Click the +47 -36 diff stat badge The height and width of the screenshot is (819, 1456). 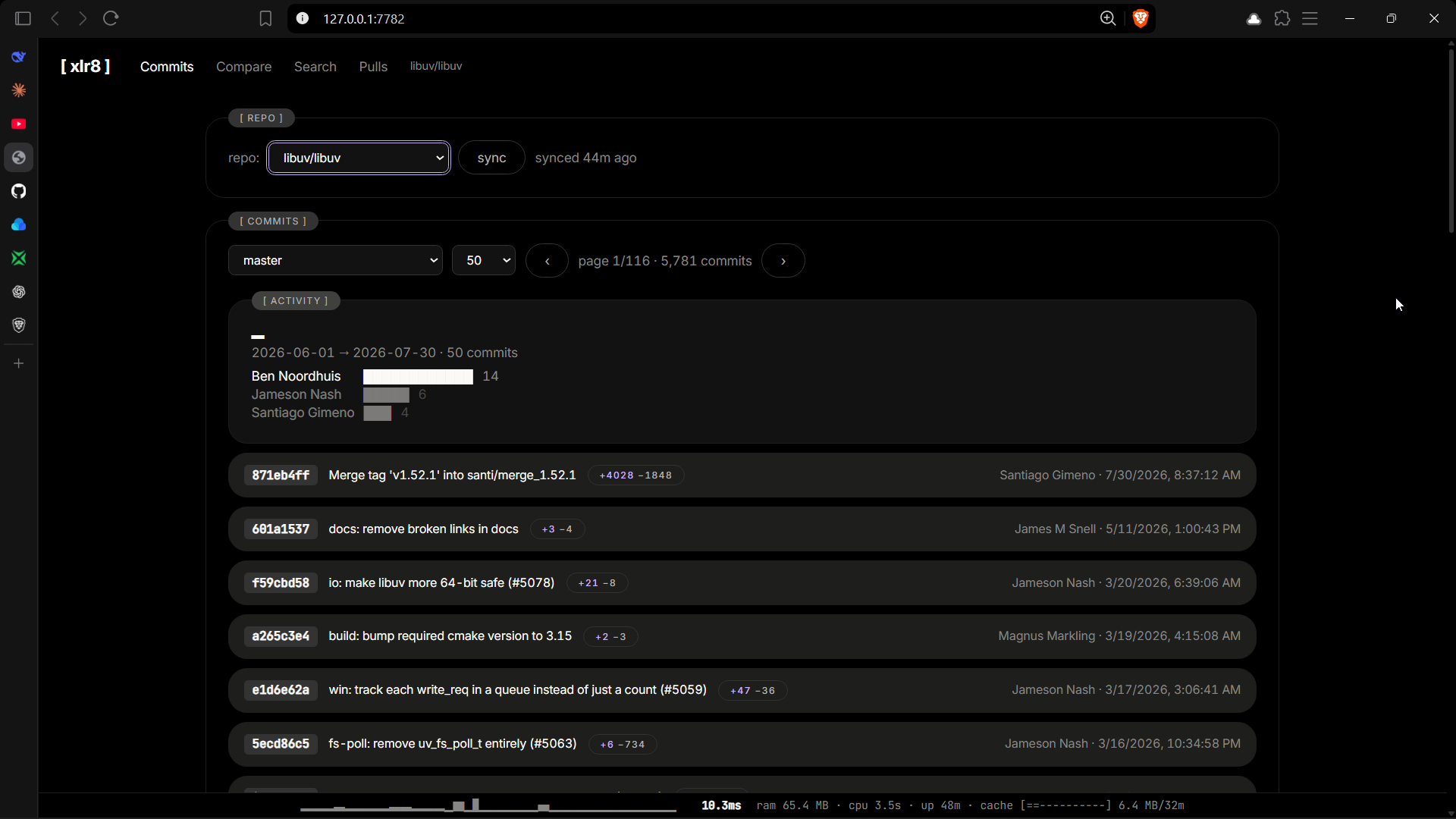coord(752,691)
